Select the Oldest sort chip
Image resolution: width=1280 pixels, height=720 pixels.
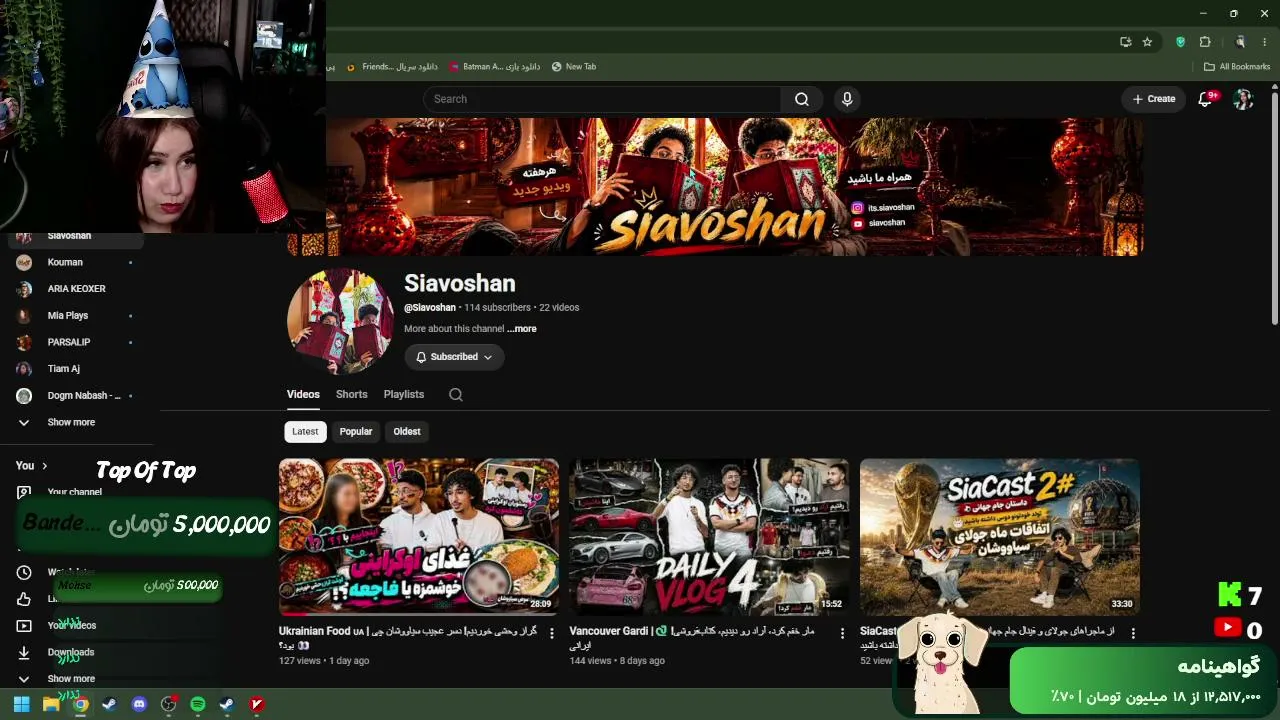(x=407, y=432)
